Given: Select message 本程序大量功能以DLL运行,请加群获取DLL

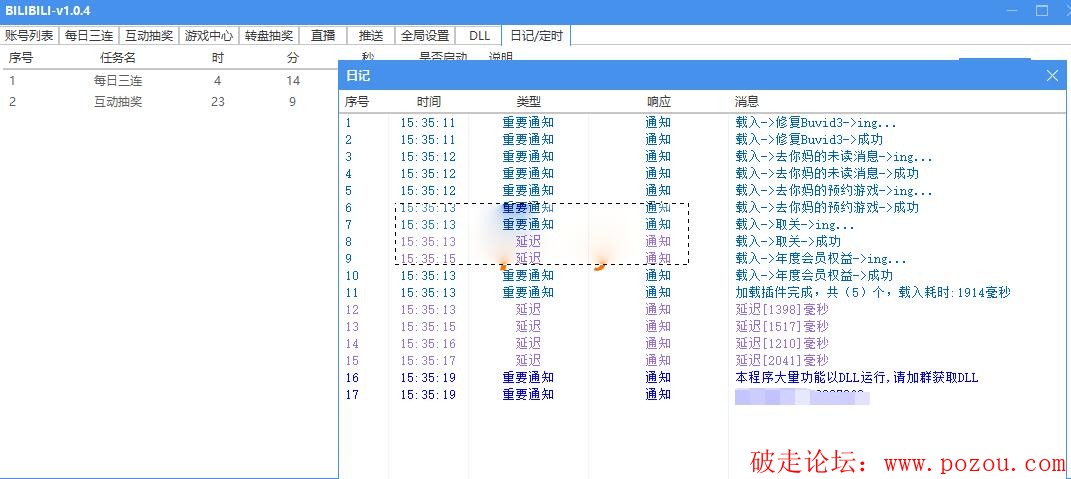Looking at the screenshot, I should click(x=857, y=377).
